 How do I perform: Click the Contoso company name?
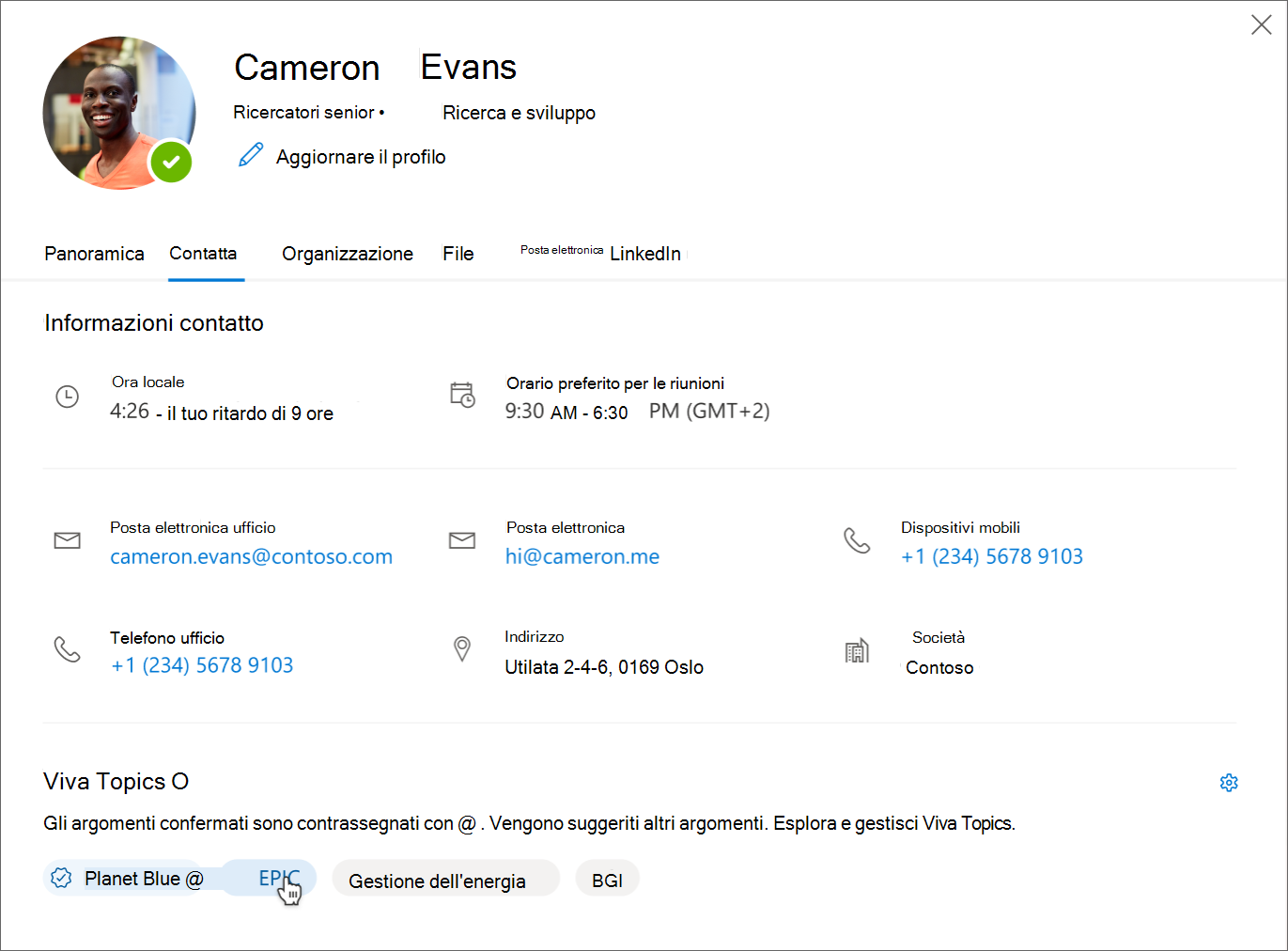tap(939, 667)
